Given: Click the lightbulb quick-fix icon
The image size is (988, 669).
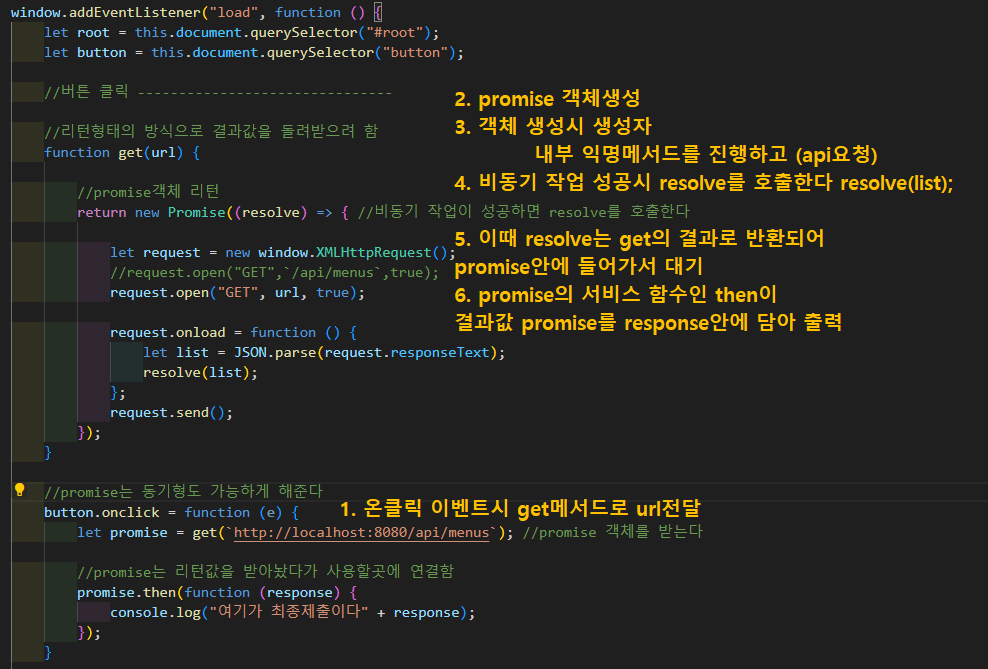Looking at the screenshot, I should point(20,490).
